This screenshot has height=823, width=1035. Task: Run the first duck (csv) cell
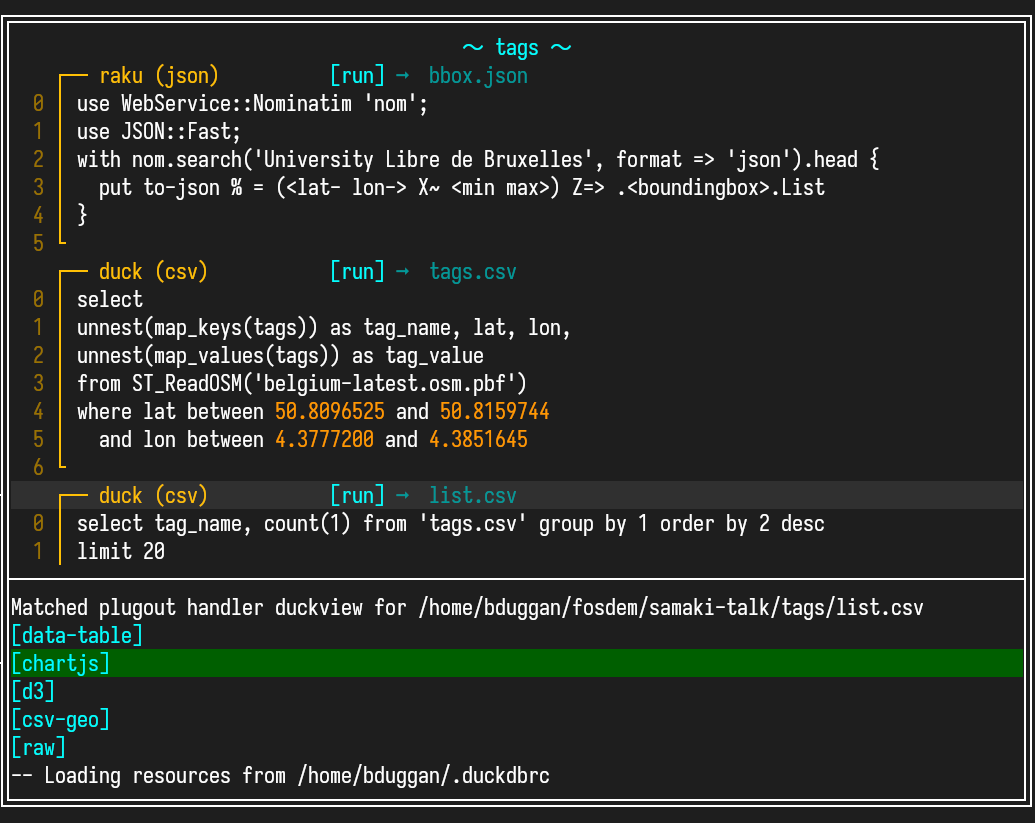(356, 272)
